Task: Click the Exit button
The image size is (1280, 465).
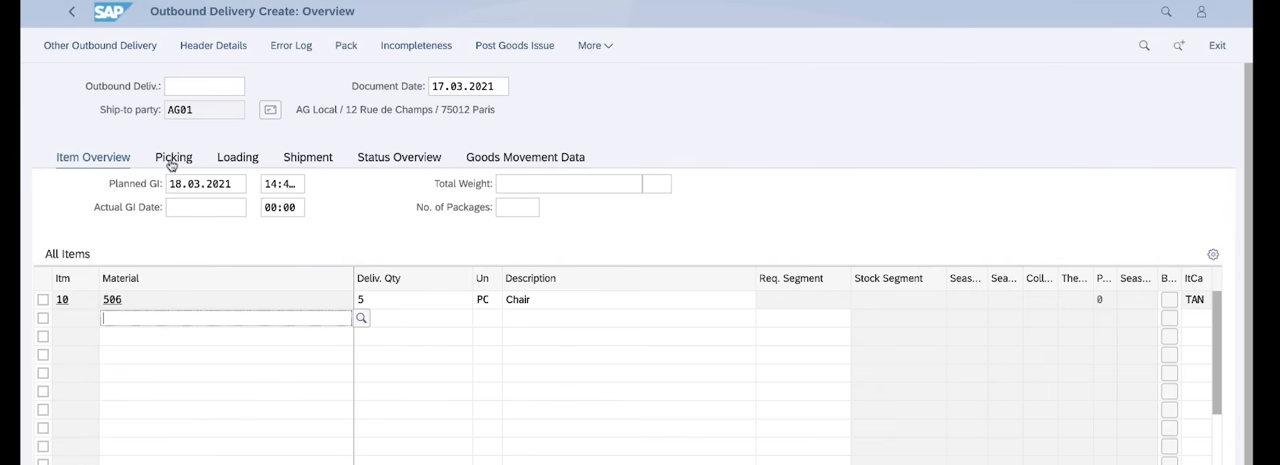Action: click(x=1217, y=46)
